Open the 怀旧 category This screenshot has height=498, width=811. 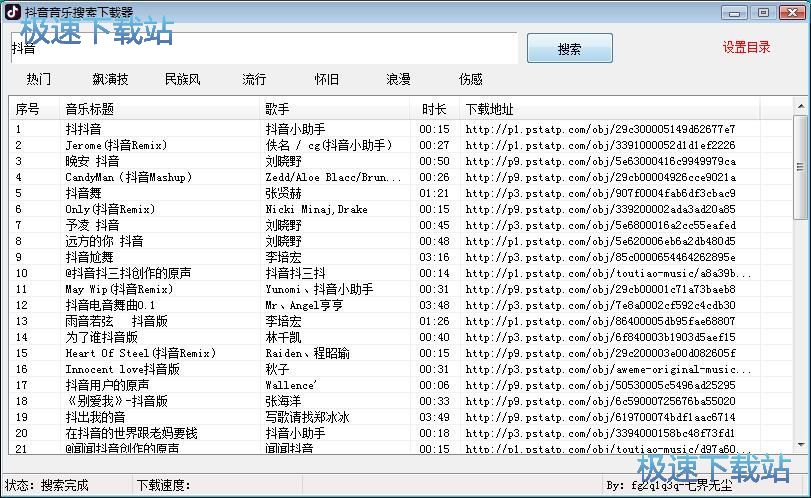click(x=326, y=79)
